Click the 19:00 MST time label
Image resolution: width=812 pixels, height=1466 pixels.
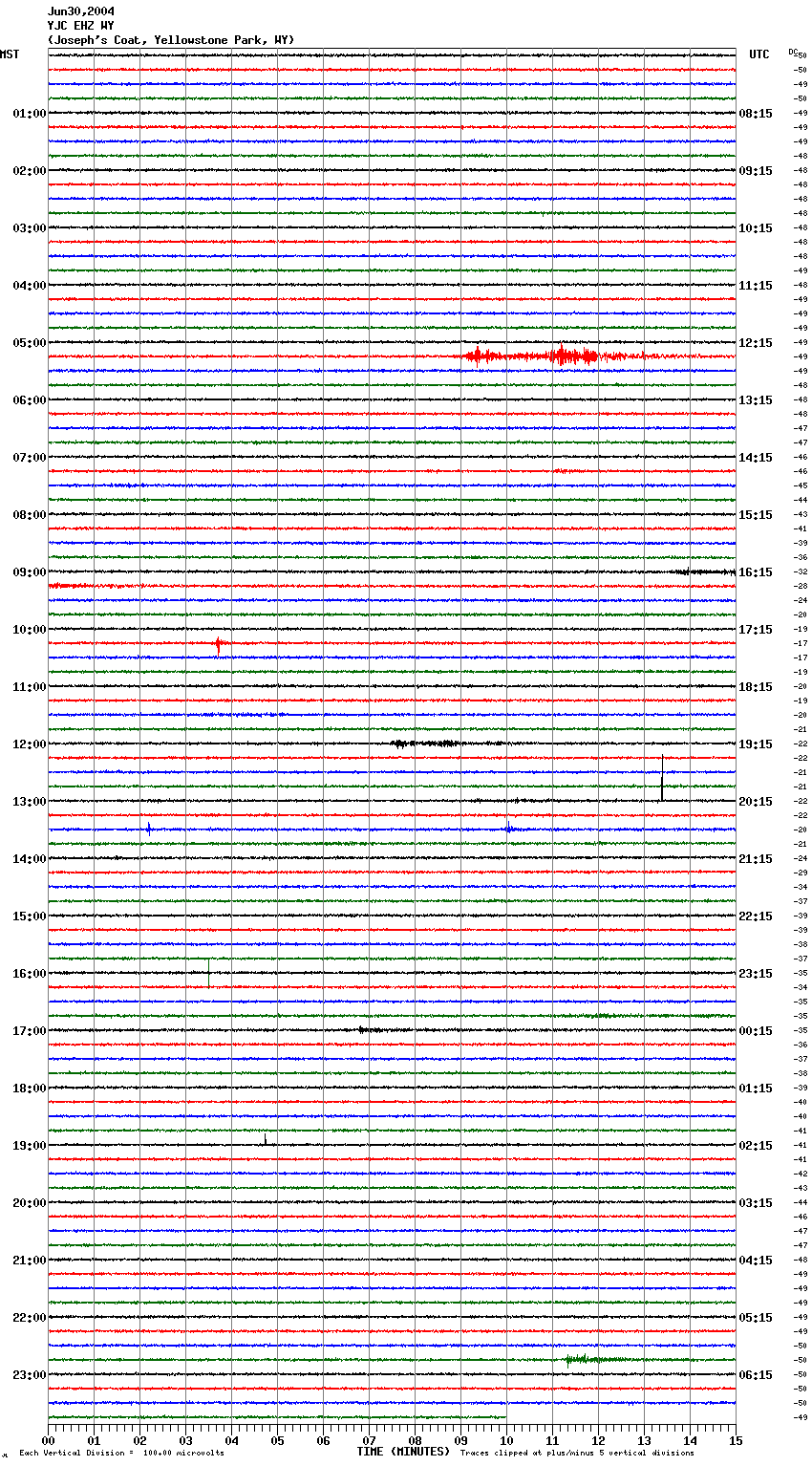[30, 1146]
